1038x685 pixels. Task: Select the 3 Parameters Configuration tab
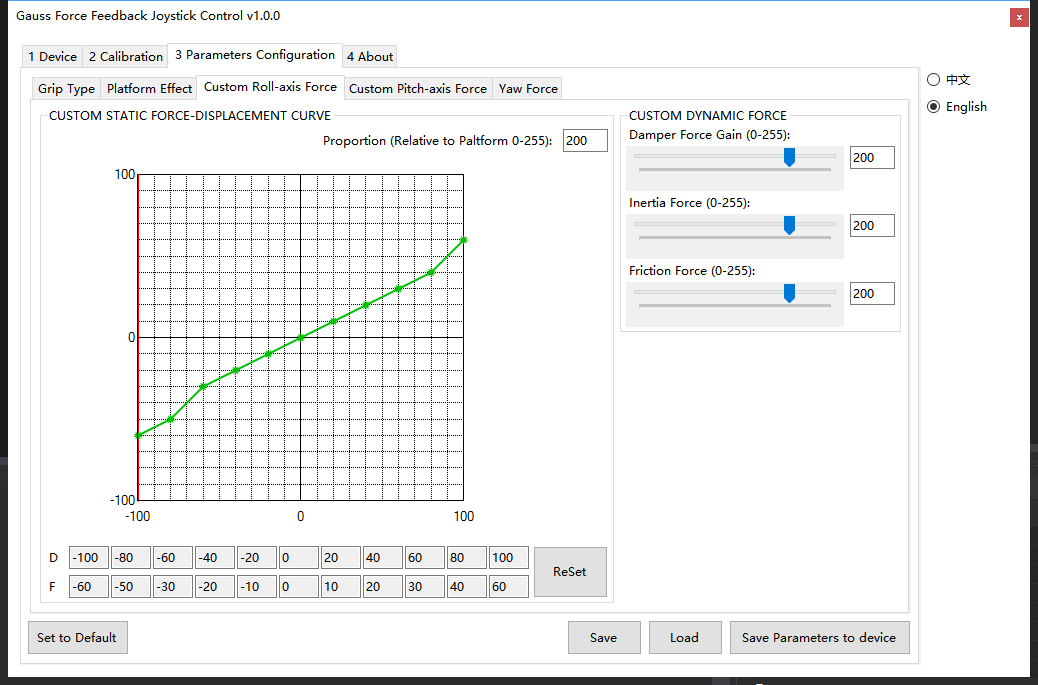click(255, 55)
